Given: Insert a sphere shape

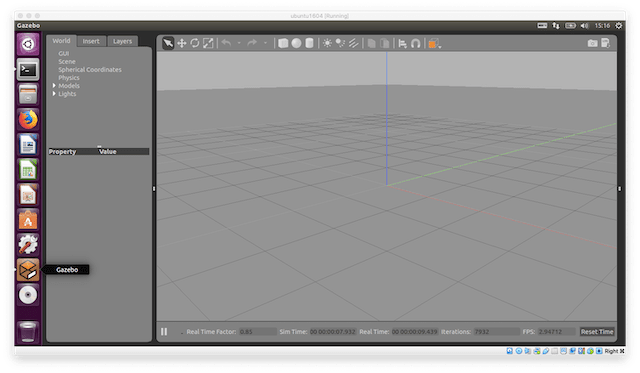Looking at the screenshot, I should (296, 43).
